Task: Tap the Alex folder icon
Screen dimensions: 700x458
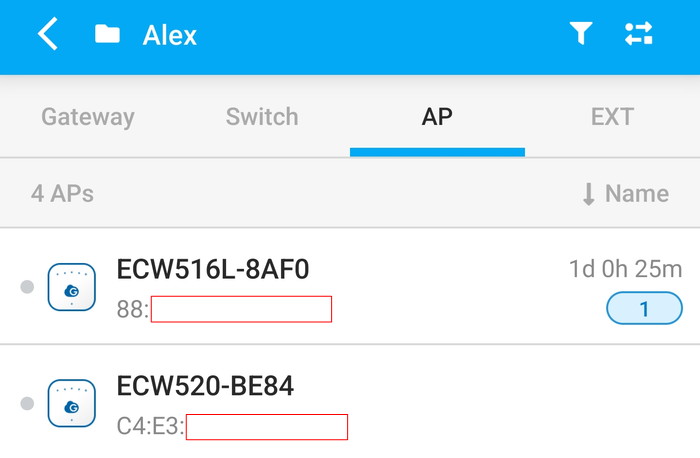Action: 107,35
